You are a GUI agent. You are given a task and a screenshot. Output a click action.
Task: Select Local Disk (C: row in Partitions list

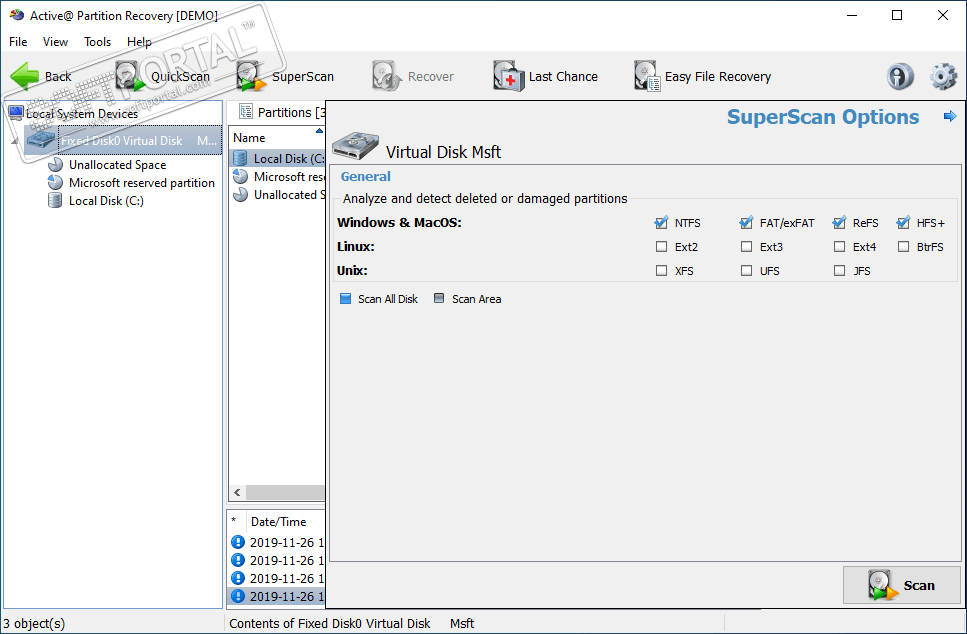click(279, 158)
